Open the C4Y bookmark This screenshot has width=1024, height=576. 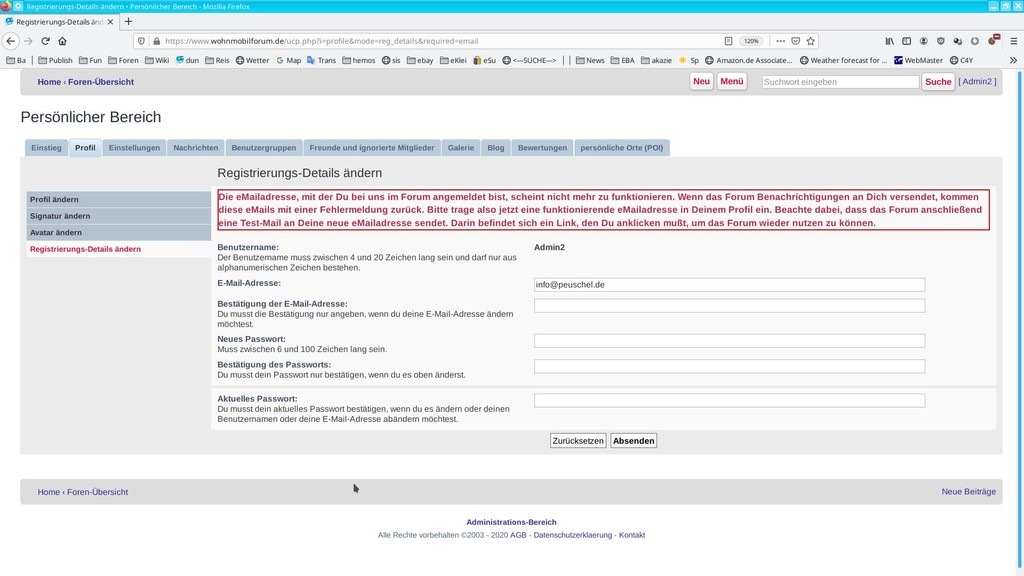click(x=961, y=60)
